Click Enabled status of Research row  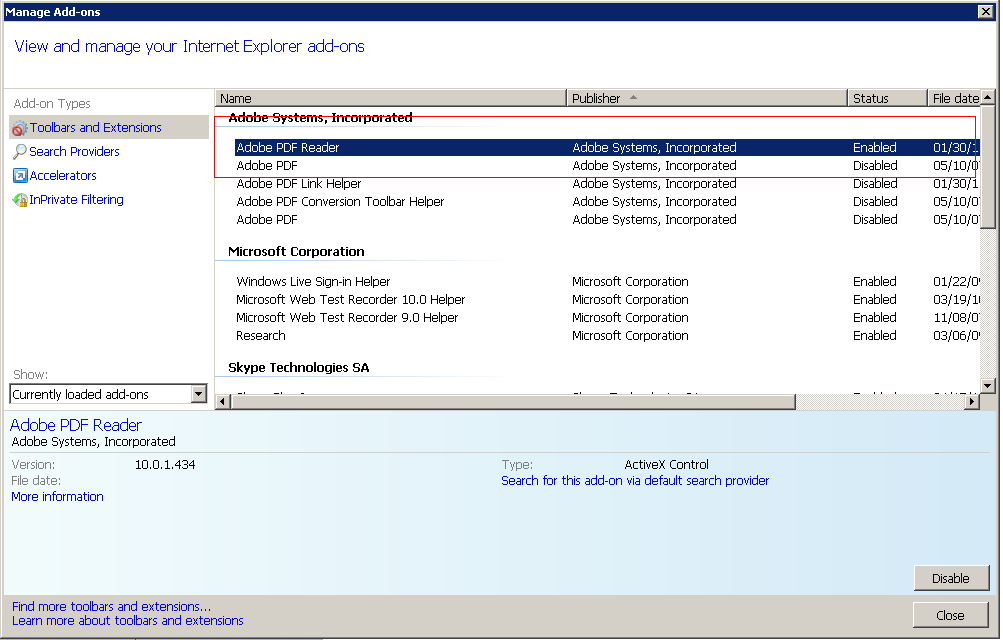click(x=874, y=335)
